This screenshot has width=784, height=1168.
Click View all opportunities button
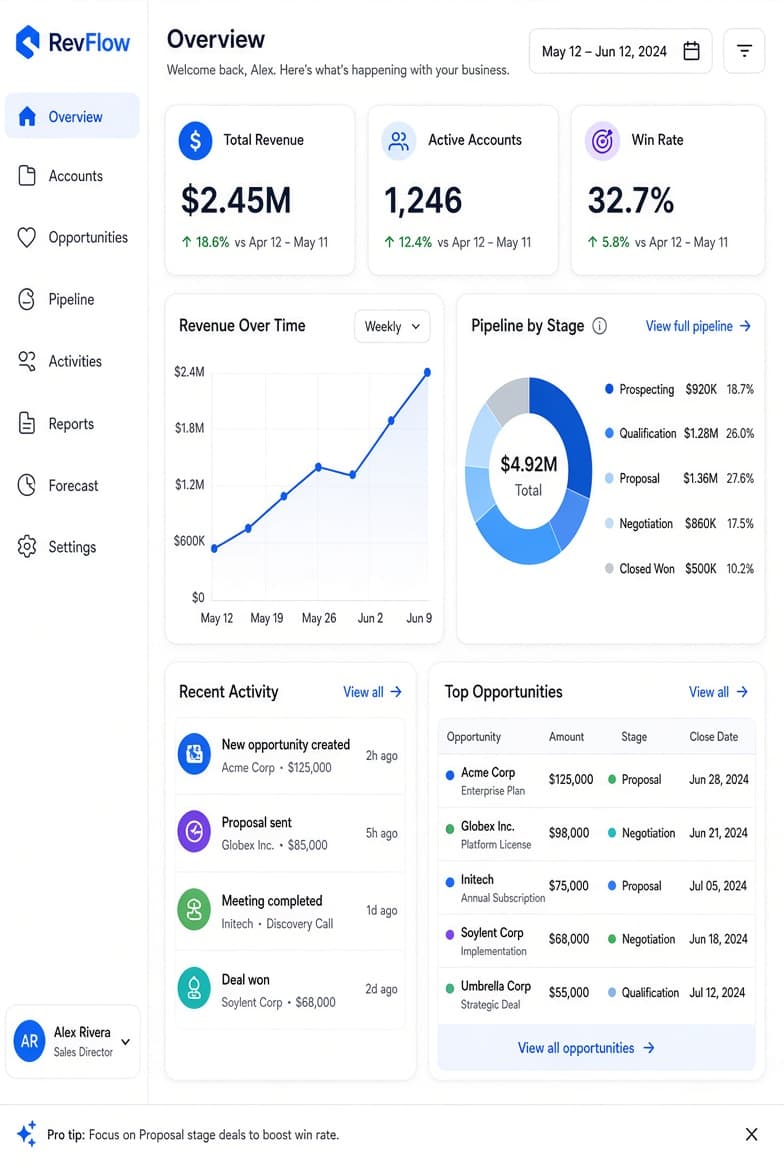(x=596, y=1047)
